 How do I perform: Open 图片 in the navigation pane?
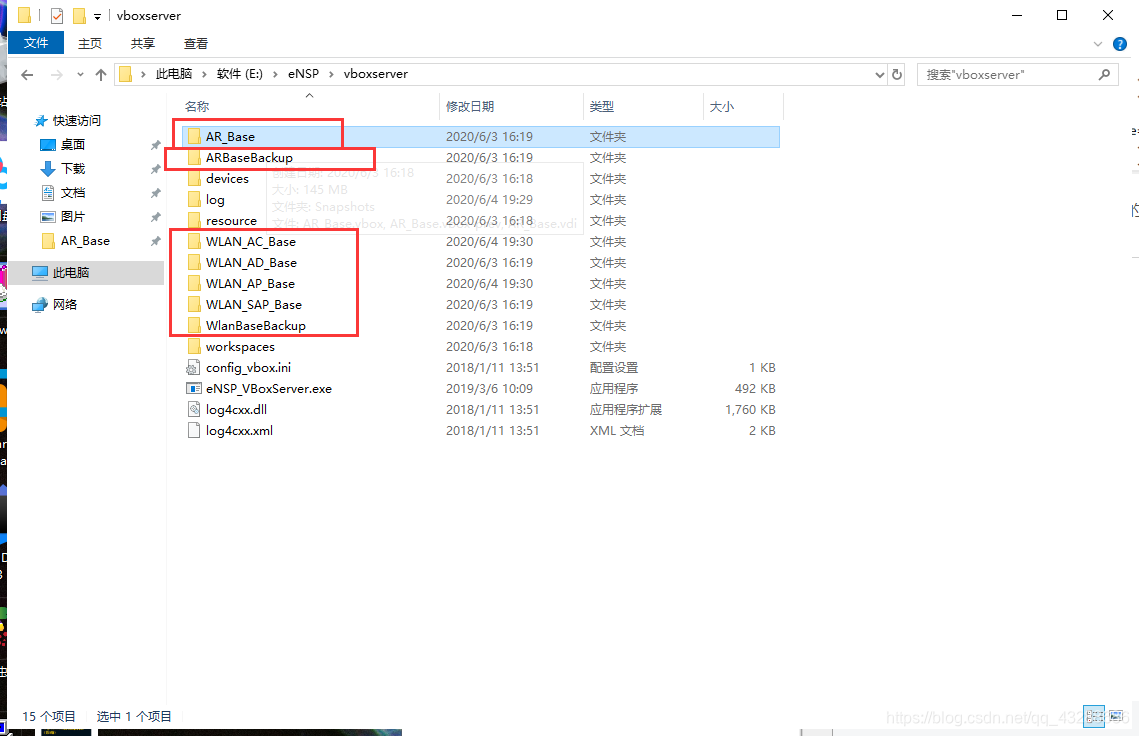73,217
